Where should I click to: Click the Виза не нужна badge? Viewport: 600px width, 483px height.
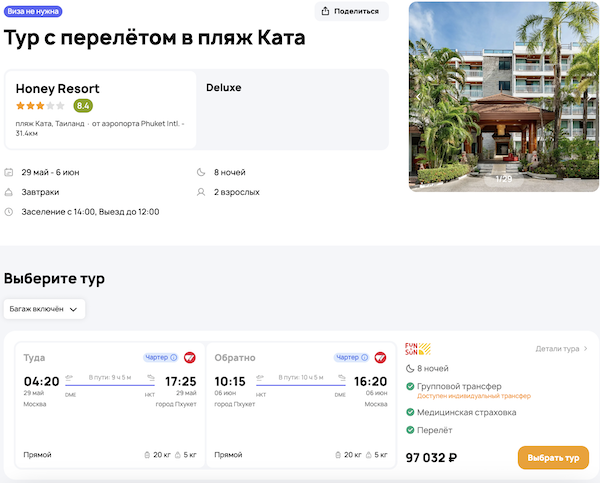click(32, 12)
